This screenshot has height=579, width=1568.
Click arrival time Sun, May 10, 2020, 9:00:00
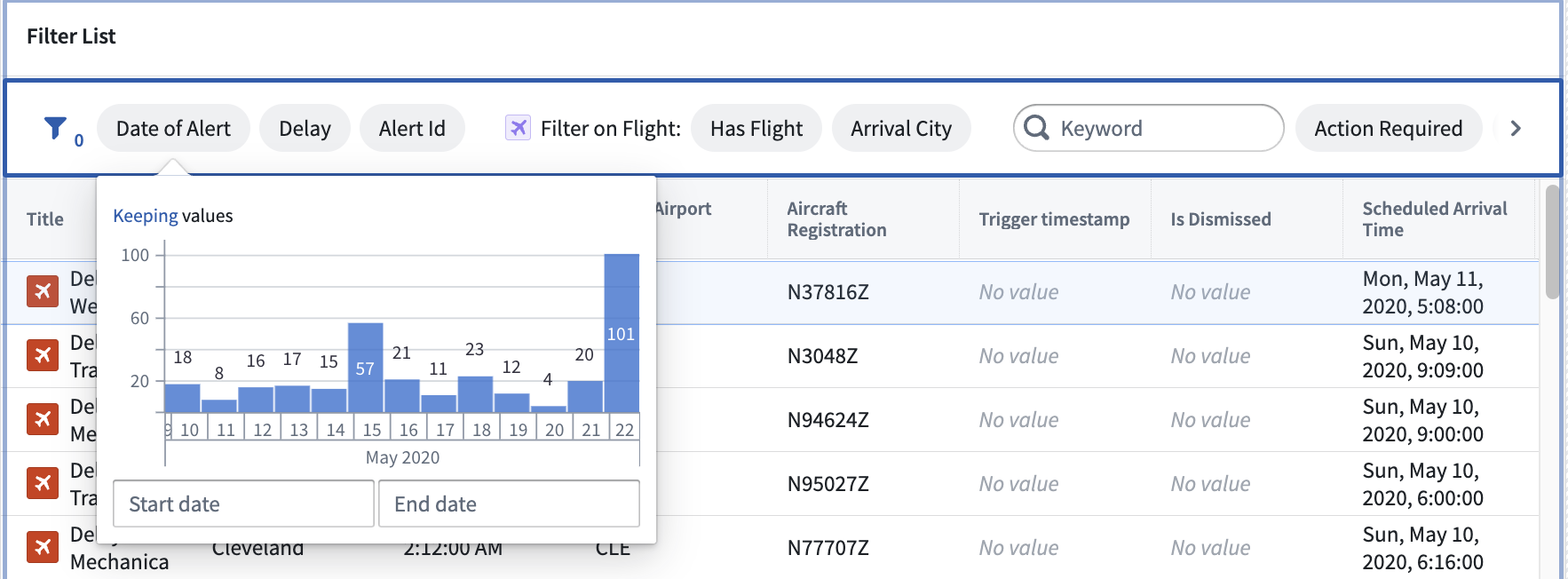[1423, 420]
